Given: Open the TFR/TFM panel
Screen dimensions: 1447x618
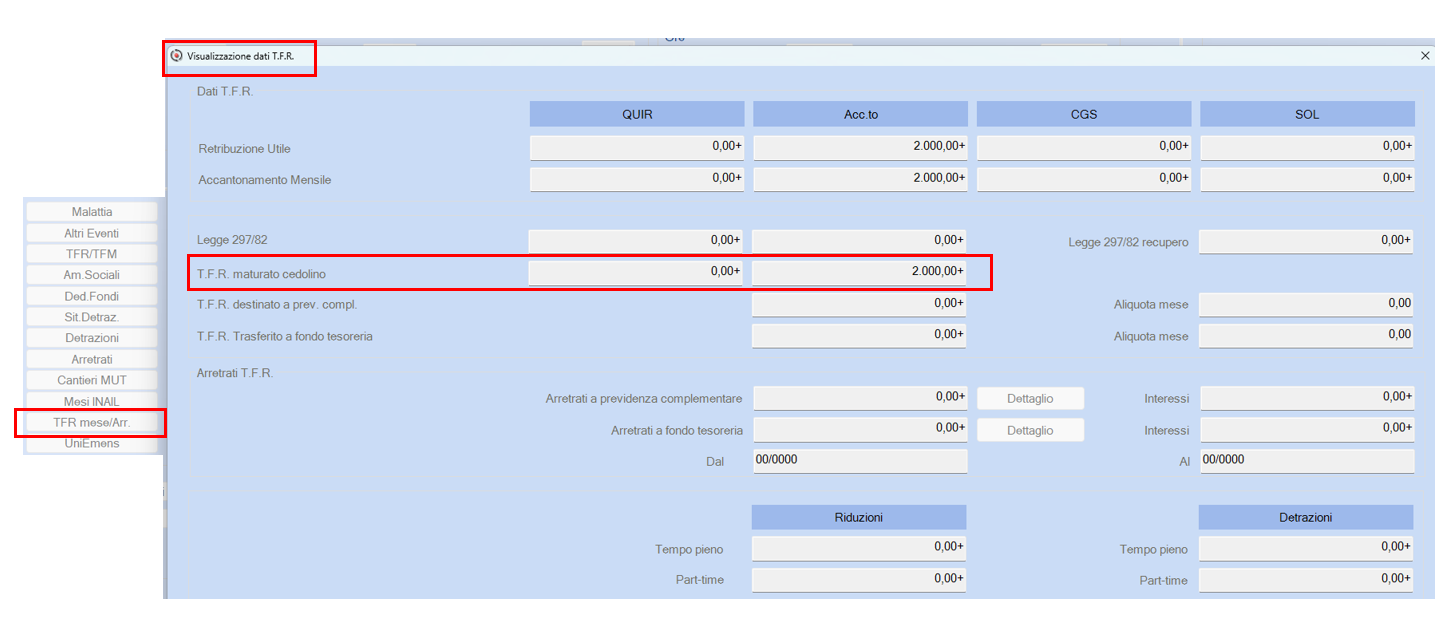Looking at the screenshot, I should tap(92, 254).
